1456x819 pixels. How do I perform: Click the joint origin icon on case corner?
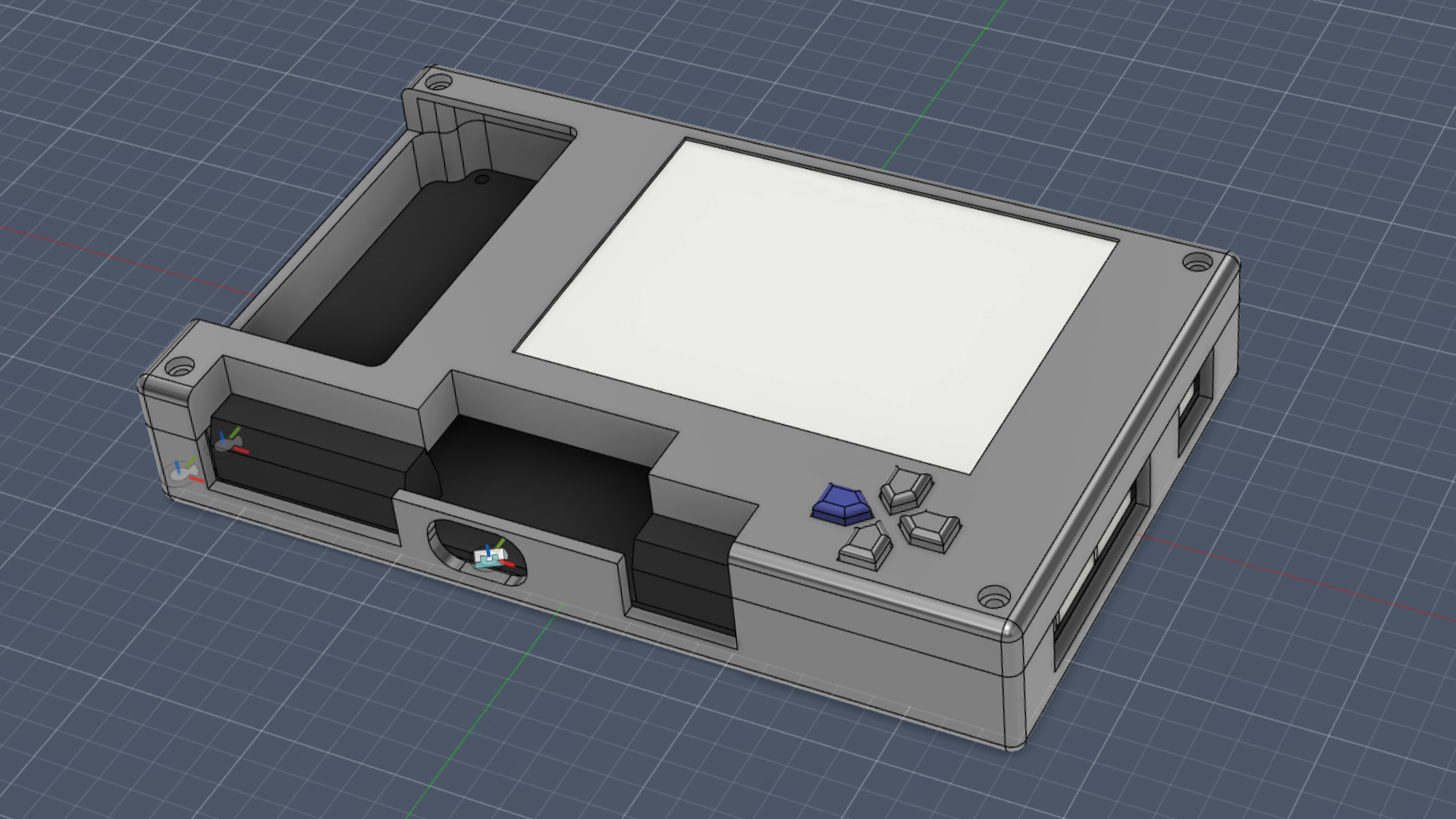tap(184, 472)
